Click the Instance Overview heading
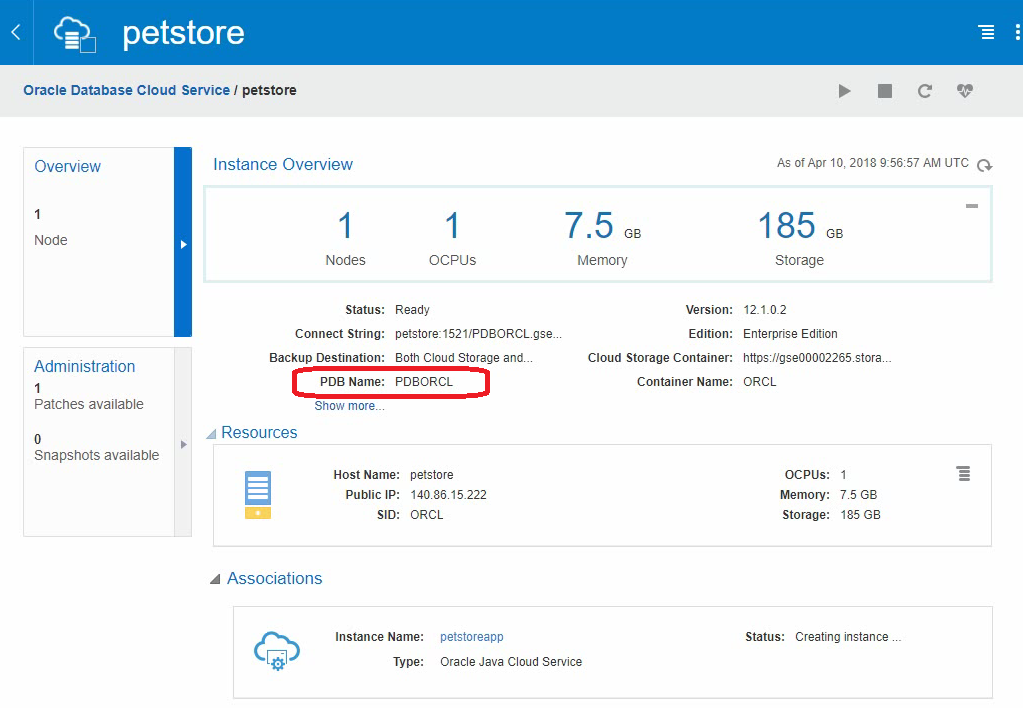Viewport: 1023px width, 708px height. (283, 164)
